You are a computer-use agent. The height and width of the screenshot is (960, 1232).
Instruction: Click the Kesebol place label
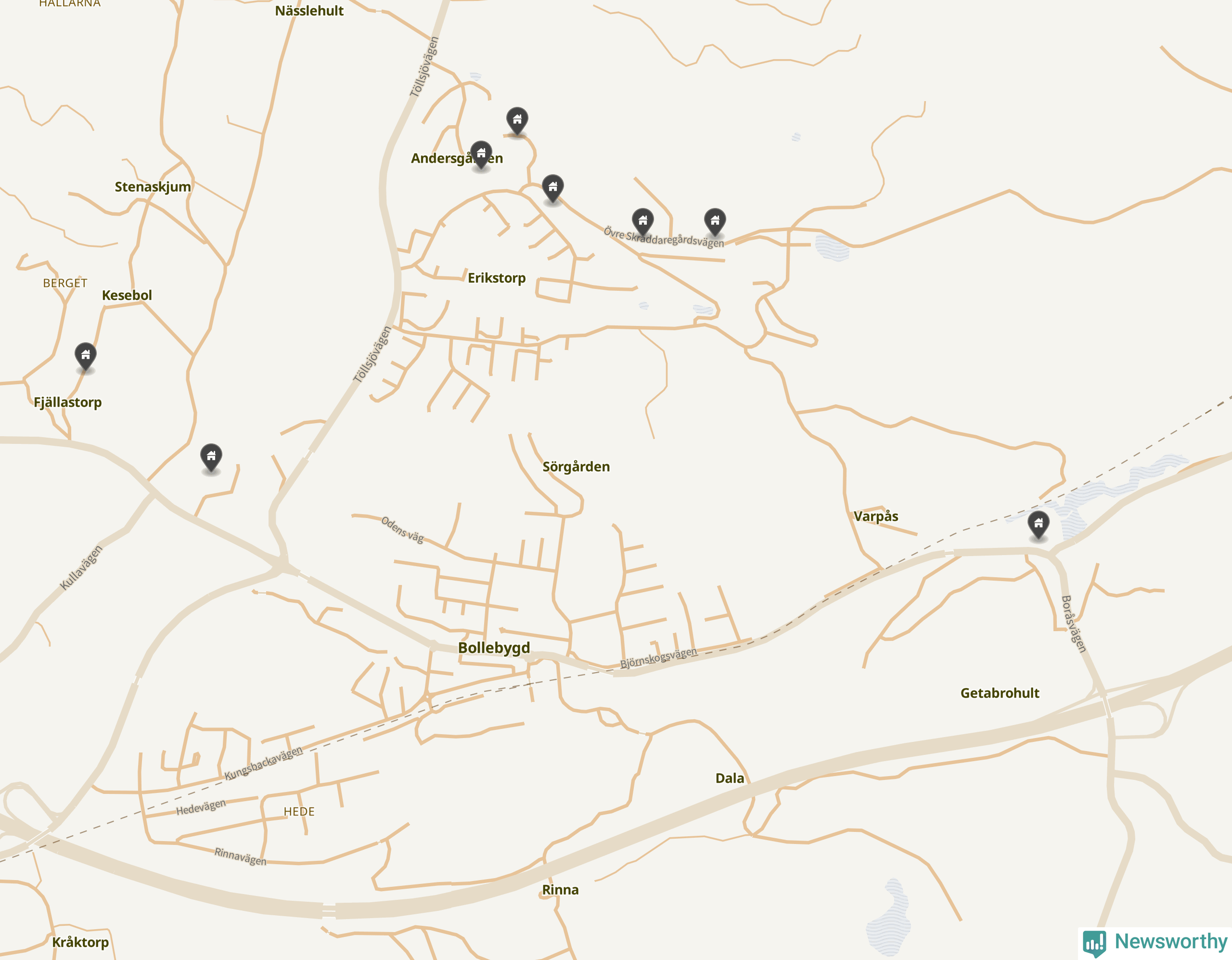coord(127,295)
